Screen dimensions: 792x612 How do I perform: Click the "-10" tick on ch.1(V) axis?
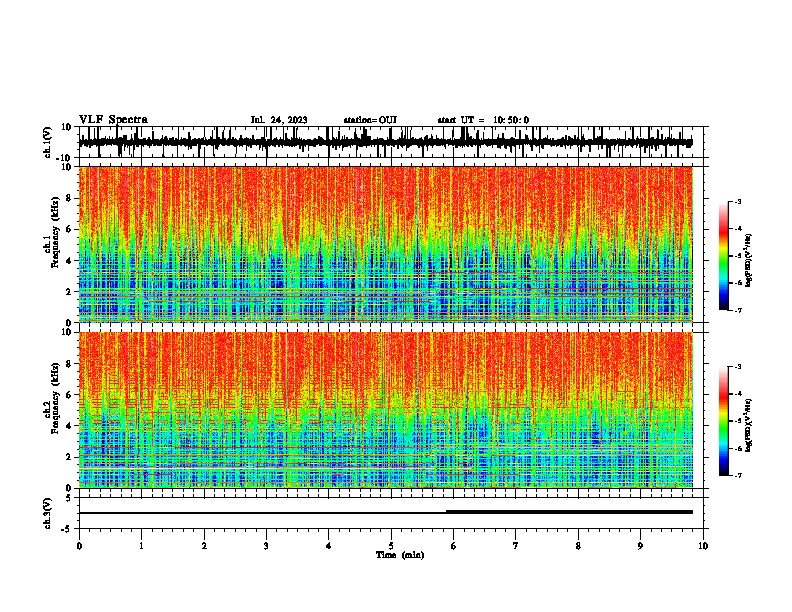pos(65,158)
